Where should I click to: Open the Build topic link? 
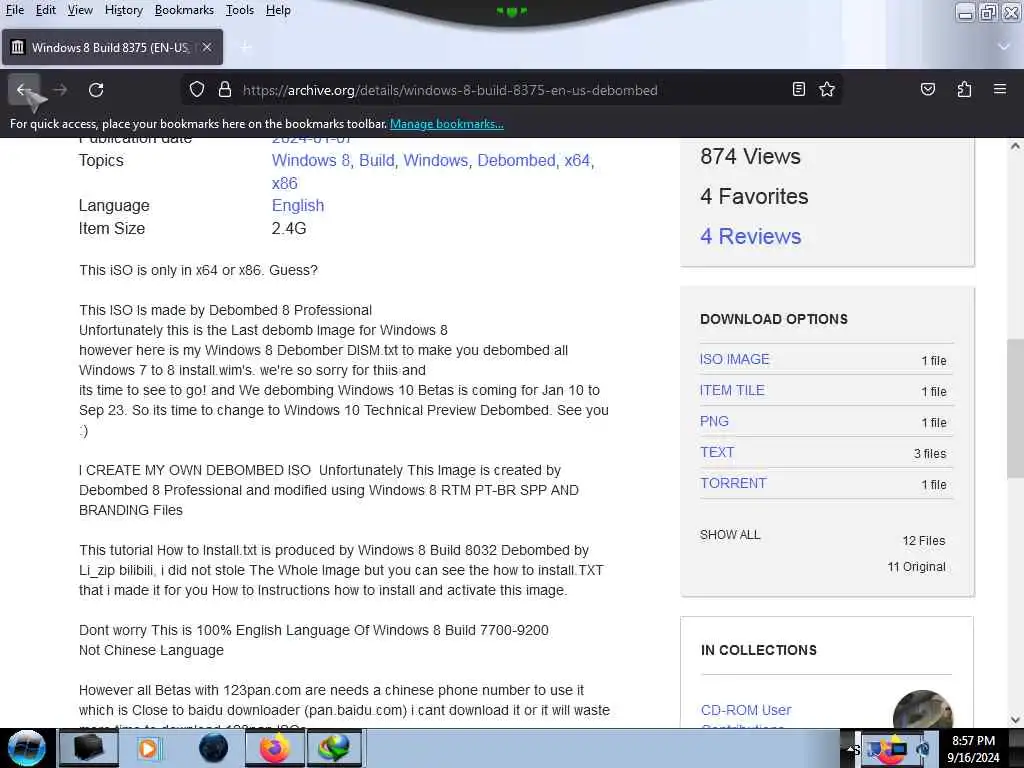click(377, 161)
